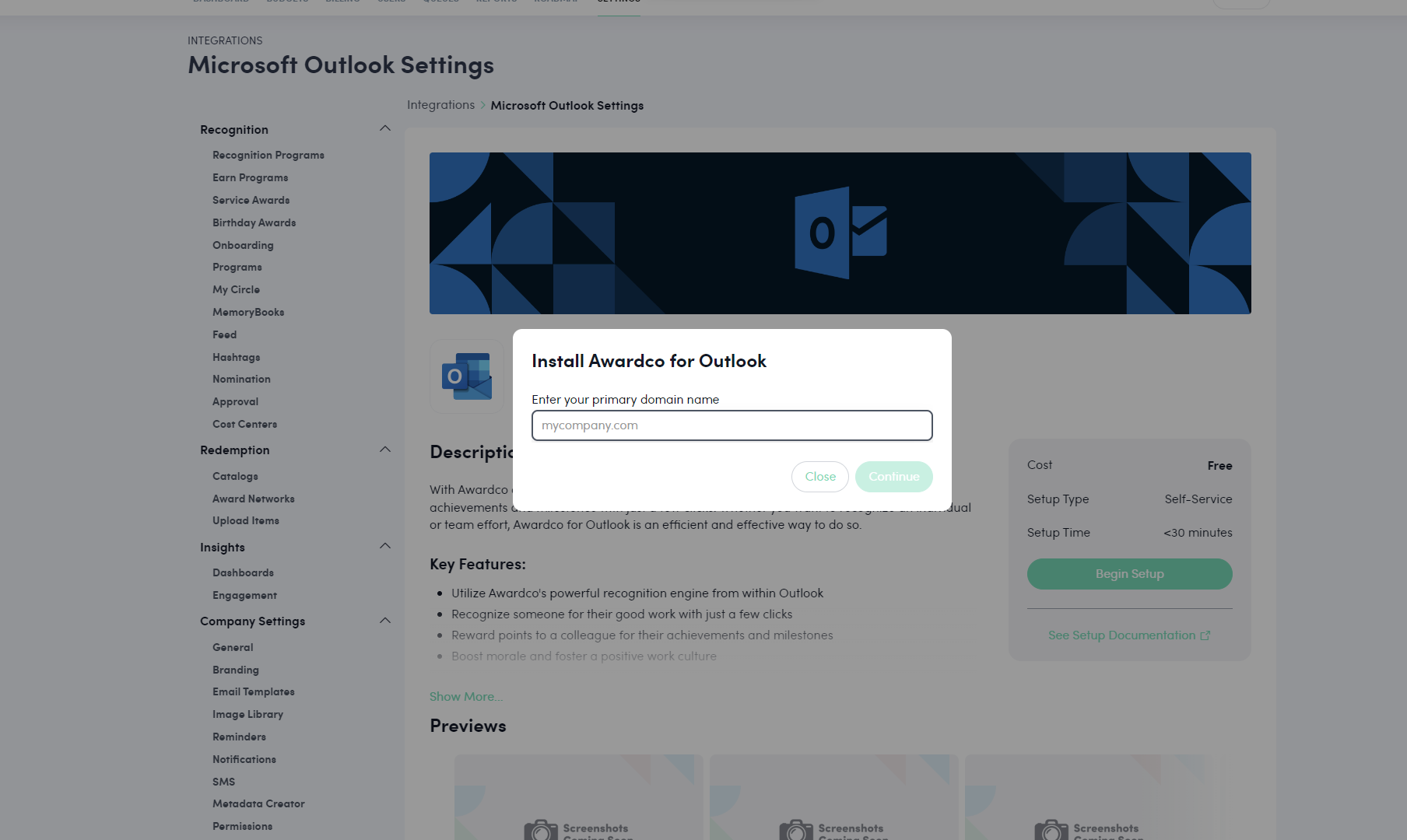Collapse the Insights sidebar section

coord(384,546)
